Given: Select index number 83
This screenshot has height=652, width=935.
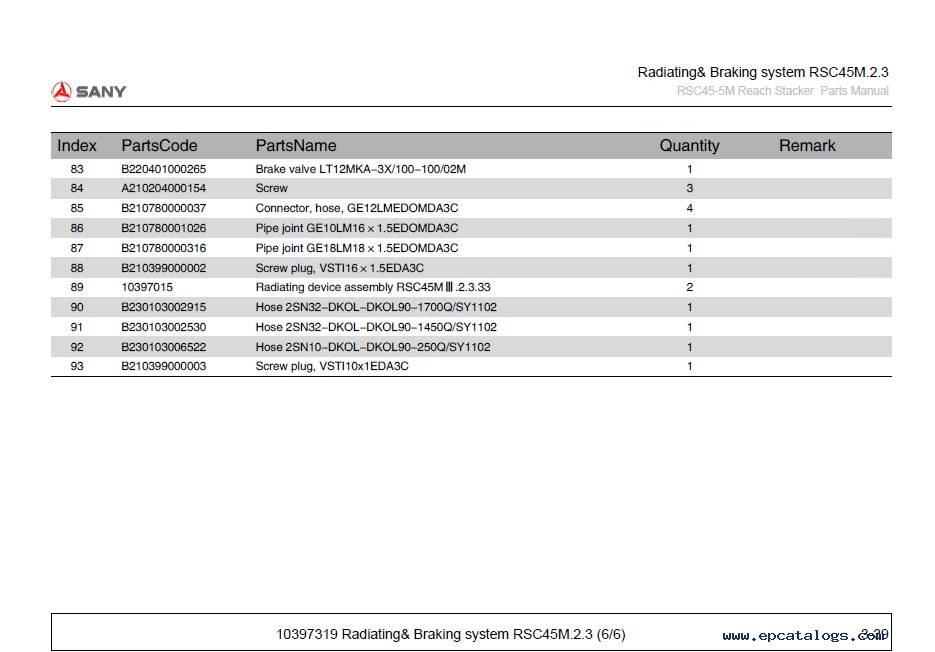Looking at the screenshot, I should tap(77, 169).
